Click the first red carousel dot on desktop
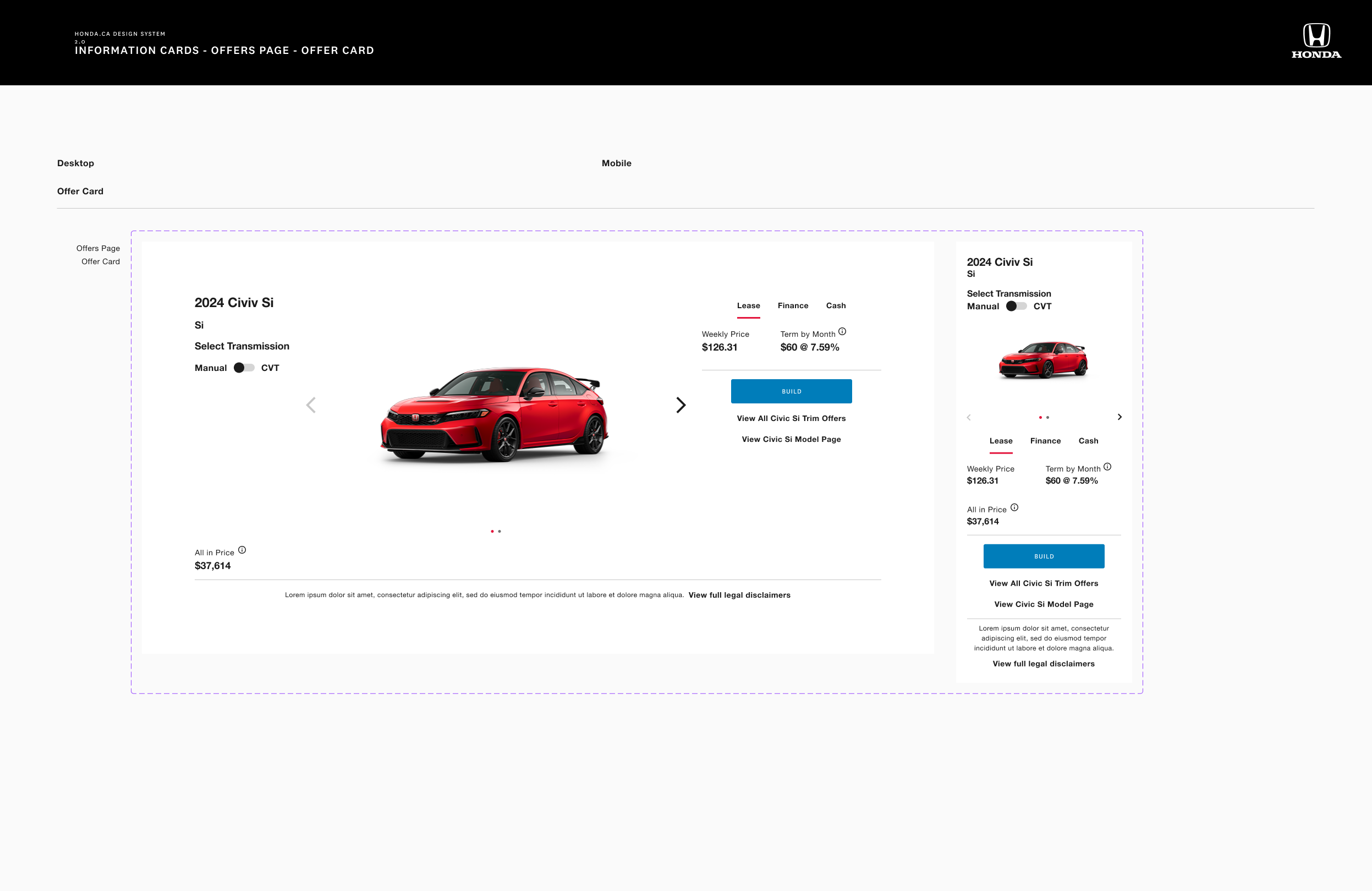1372x891 pixels. tap(492, 531)
